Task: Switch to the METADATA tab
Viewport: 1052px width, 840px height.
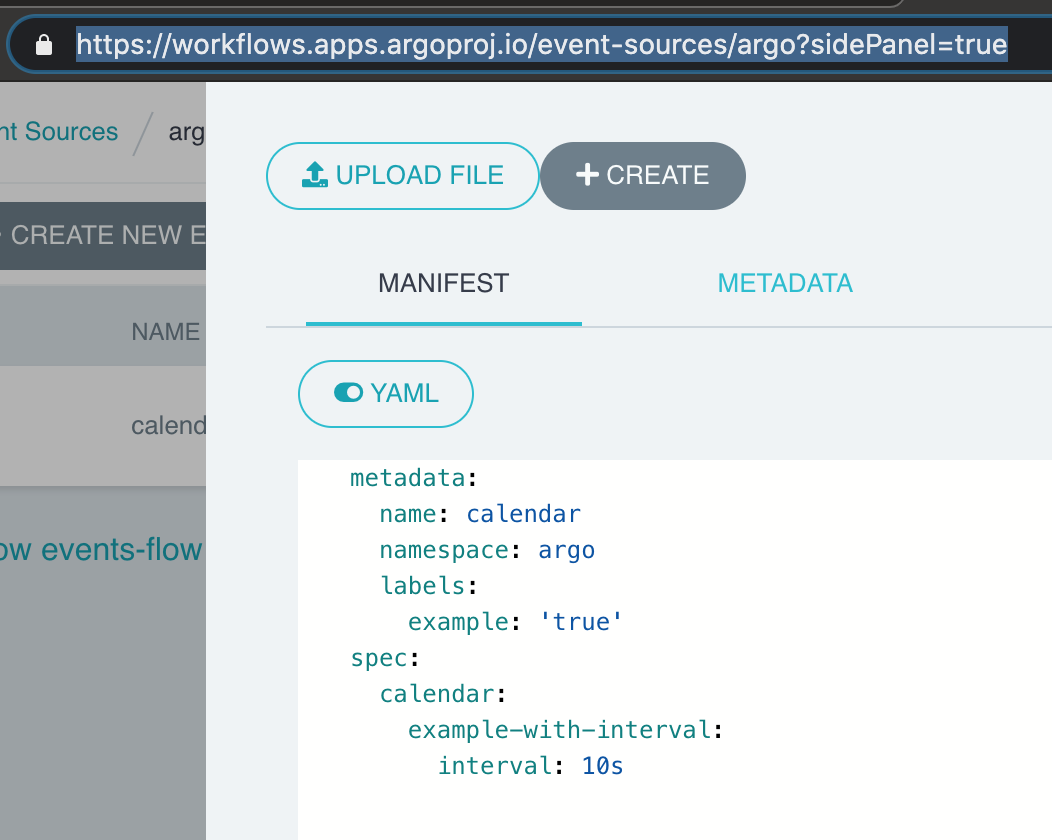Action: pyautogui.click(x=785, y=283)
